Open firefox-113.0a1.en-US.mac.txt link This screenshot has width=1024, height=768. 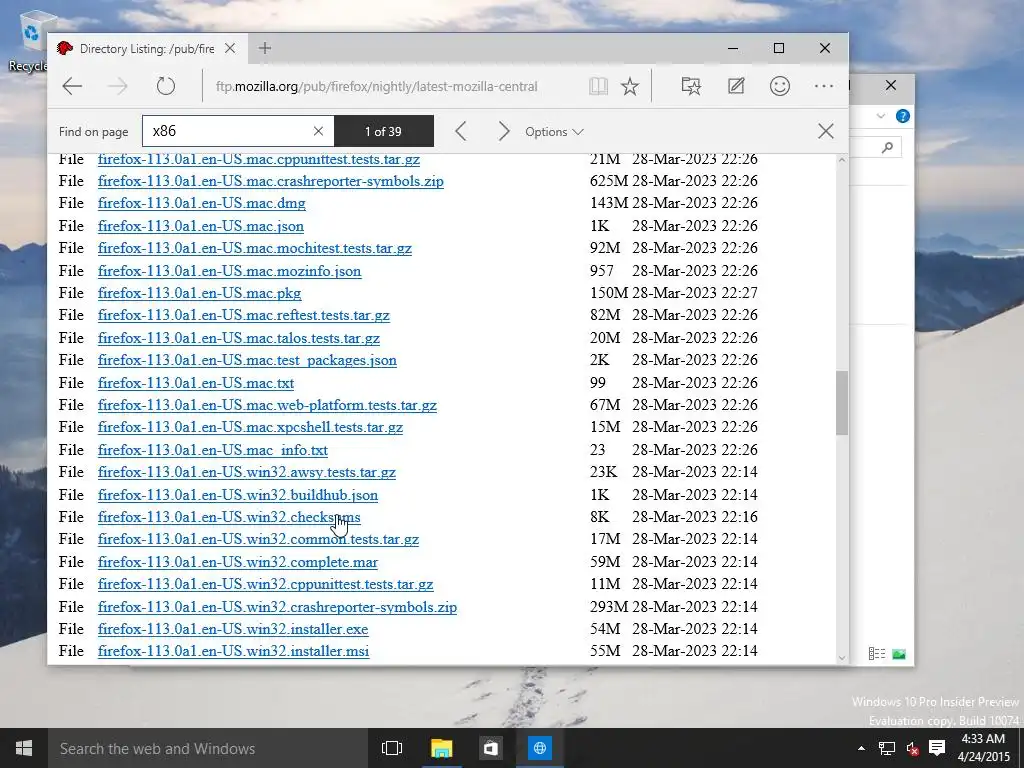[x=196, y=383]
